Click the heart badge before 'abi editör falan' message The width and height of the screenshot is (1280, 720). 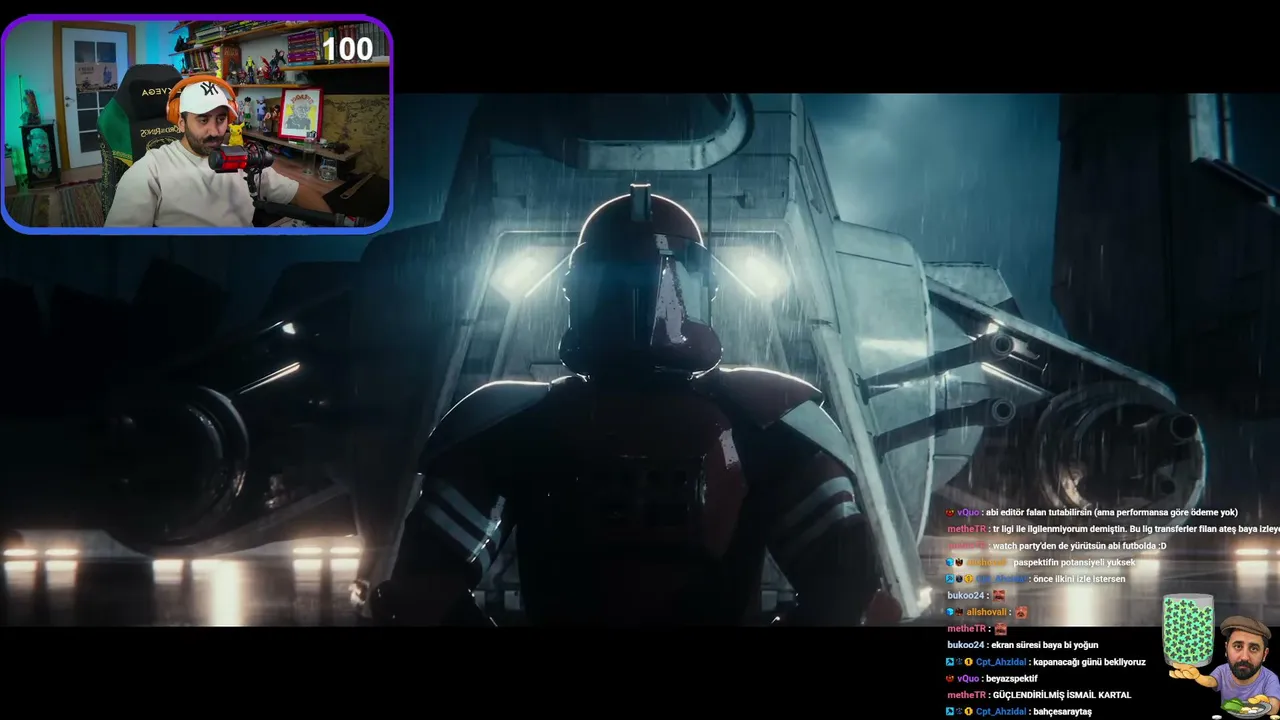tap(950, 512)
